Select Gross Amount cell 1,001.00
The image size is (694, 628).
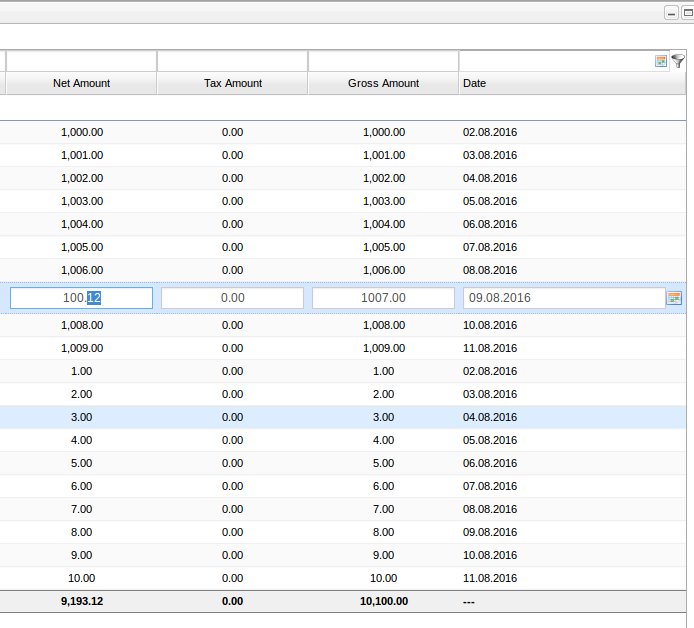point(384,155)
